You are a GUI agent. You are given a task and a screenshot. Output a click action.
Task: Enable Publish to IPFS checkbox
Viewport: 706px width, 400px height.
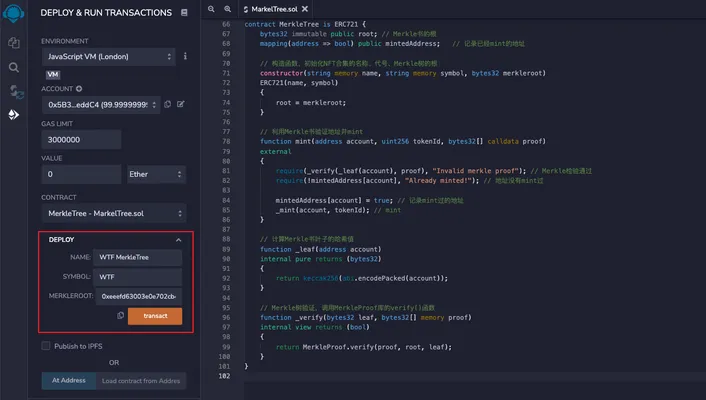[45, 346]
